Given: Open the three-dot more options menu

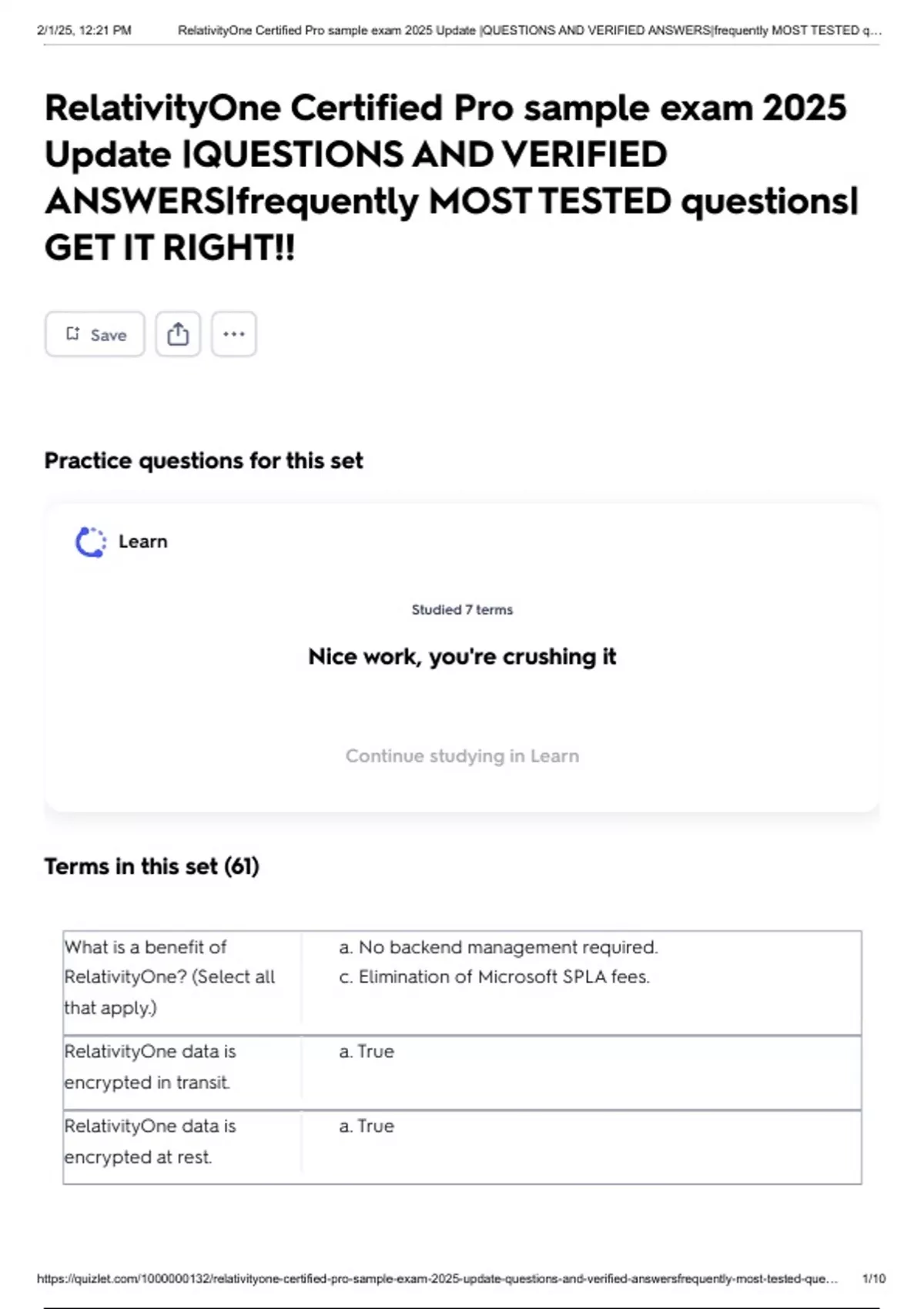Looking at the screenshot, I should [233, 334].
